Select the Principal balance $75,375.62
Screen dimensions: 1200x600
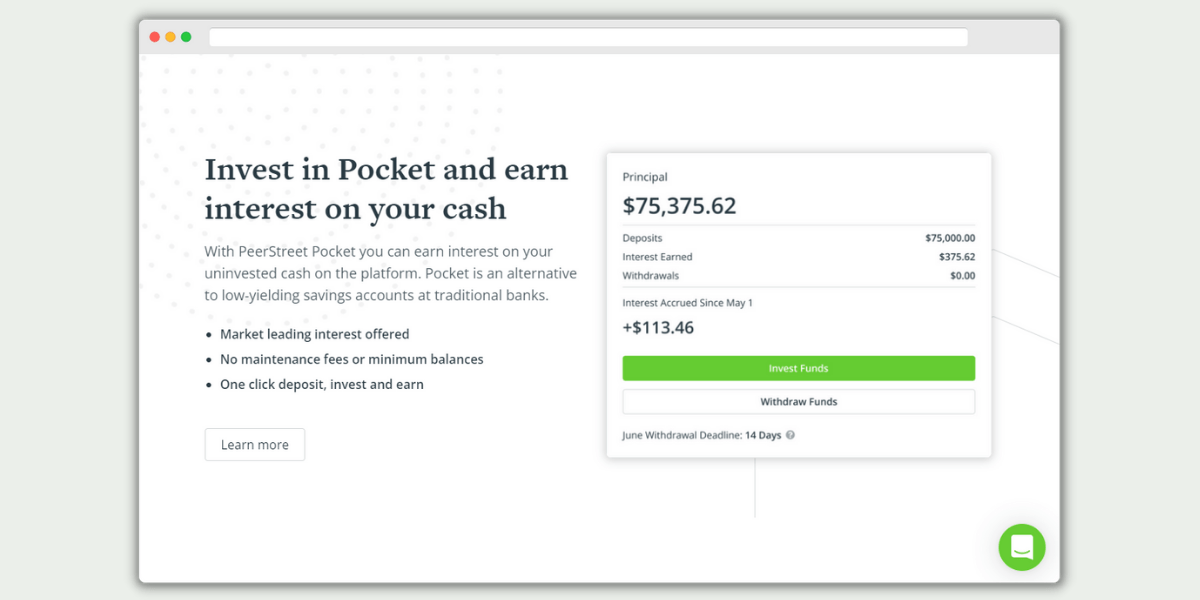[680, 205]
